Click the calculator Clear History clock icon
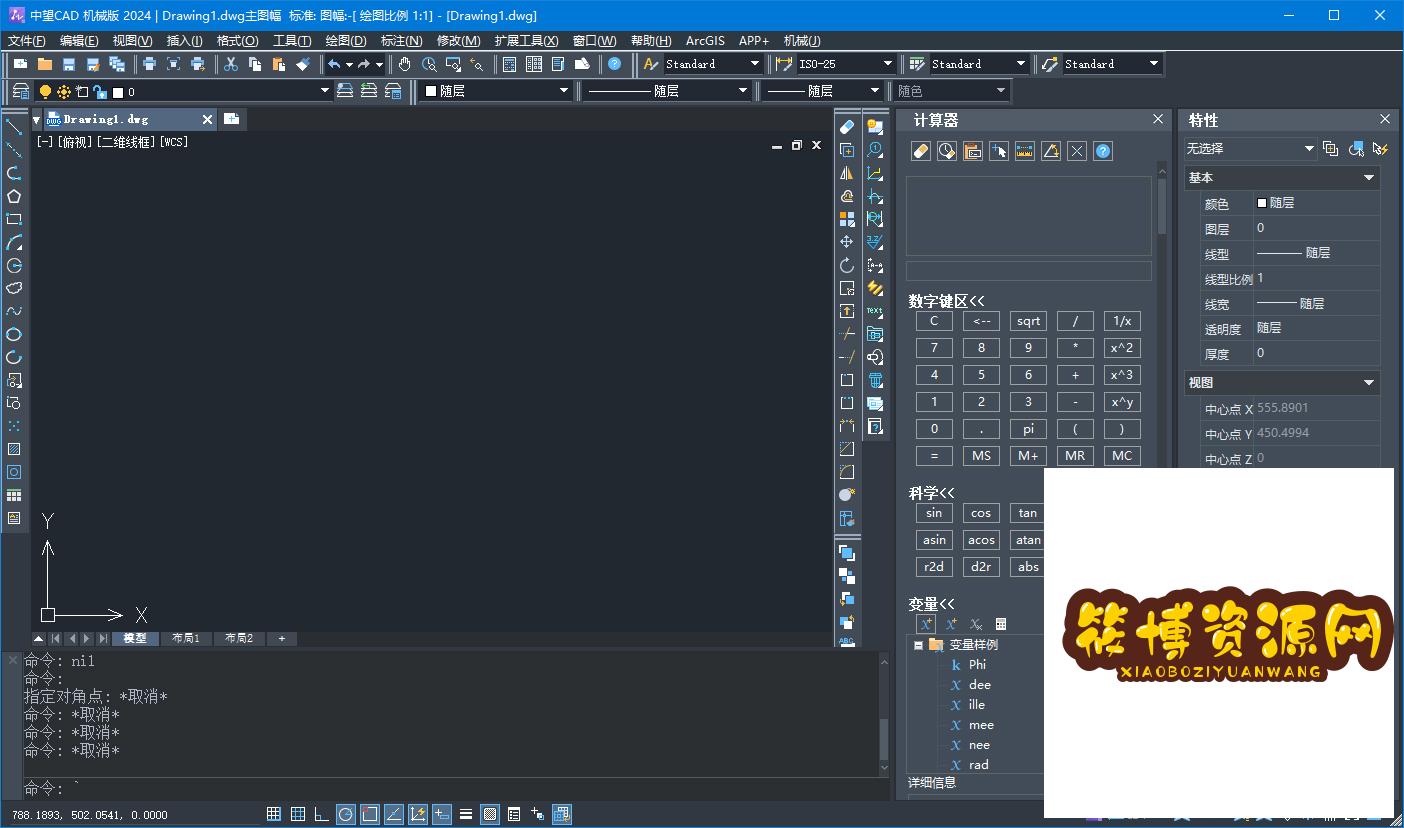The image size is (1404, 828). [x=947, y=151]
